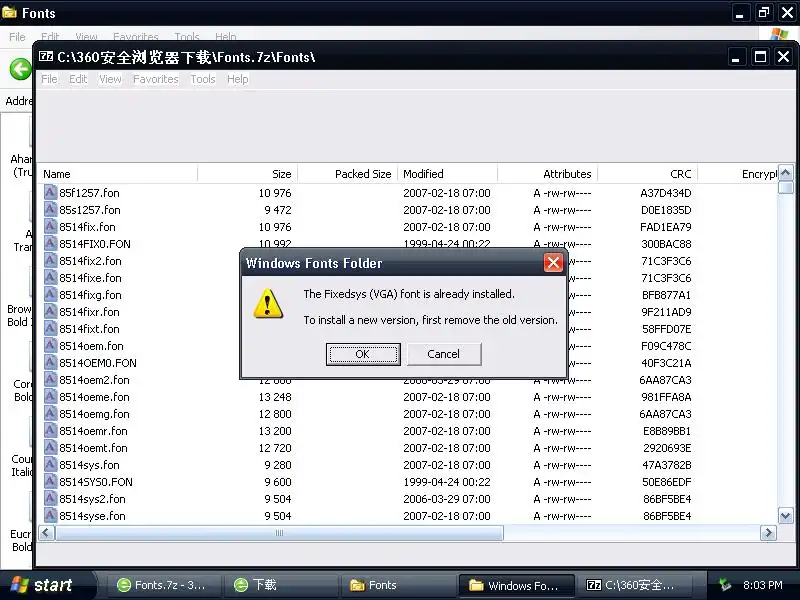Open the 7-Zip Edit menu
The height and width of the screenshot is (600, 800).
click(78, 79)
